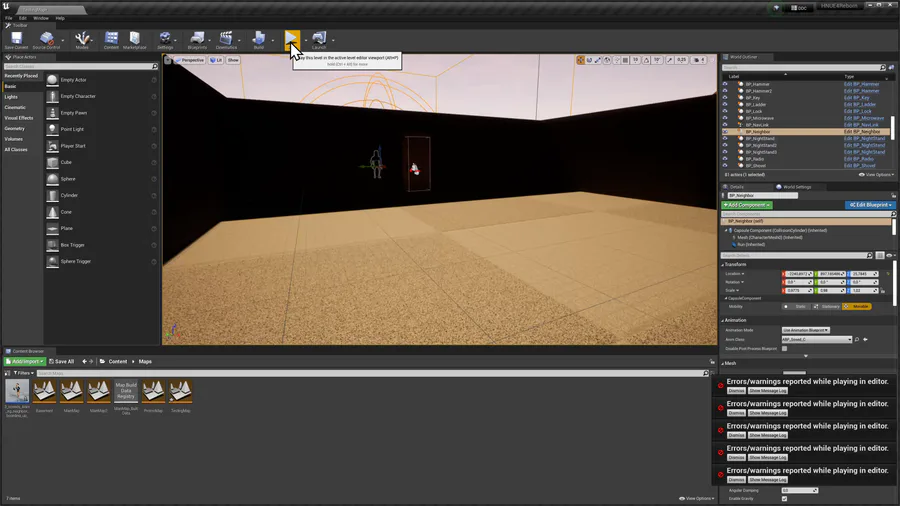
Task: Open the Cinematics toolbar icon
Action: 226,39
